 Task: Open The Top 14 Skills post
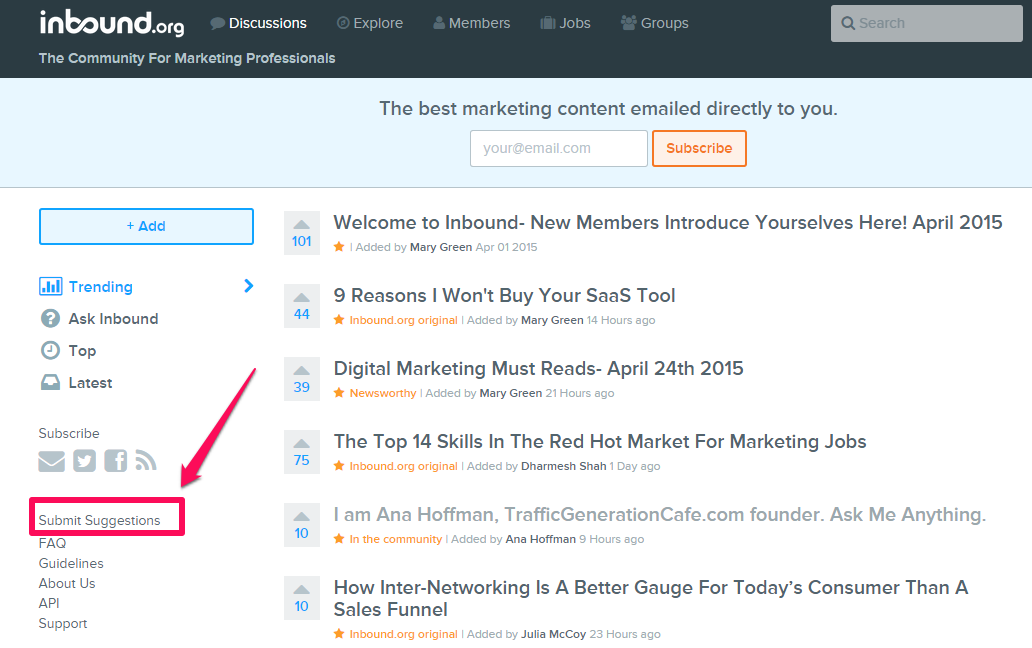click(x=600, y=441)
